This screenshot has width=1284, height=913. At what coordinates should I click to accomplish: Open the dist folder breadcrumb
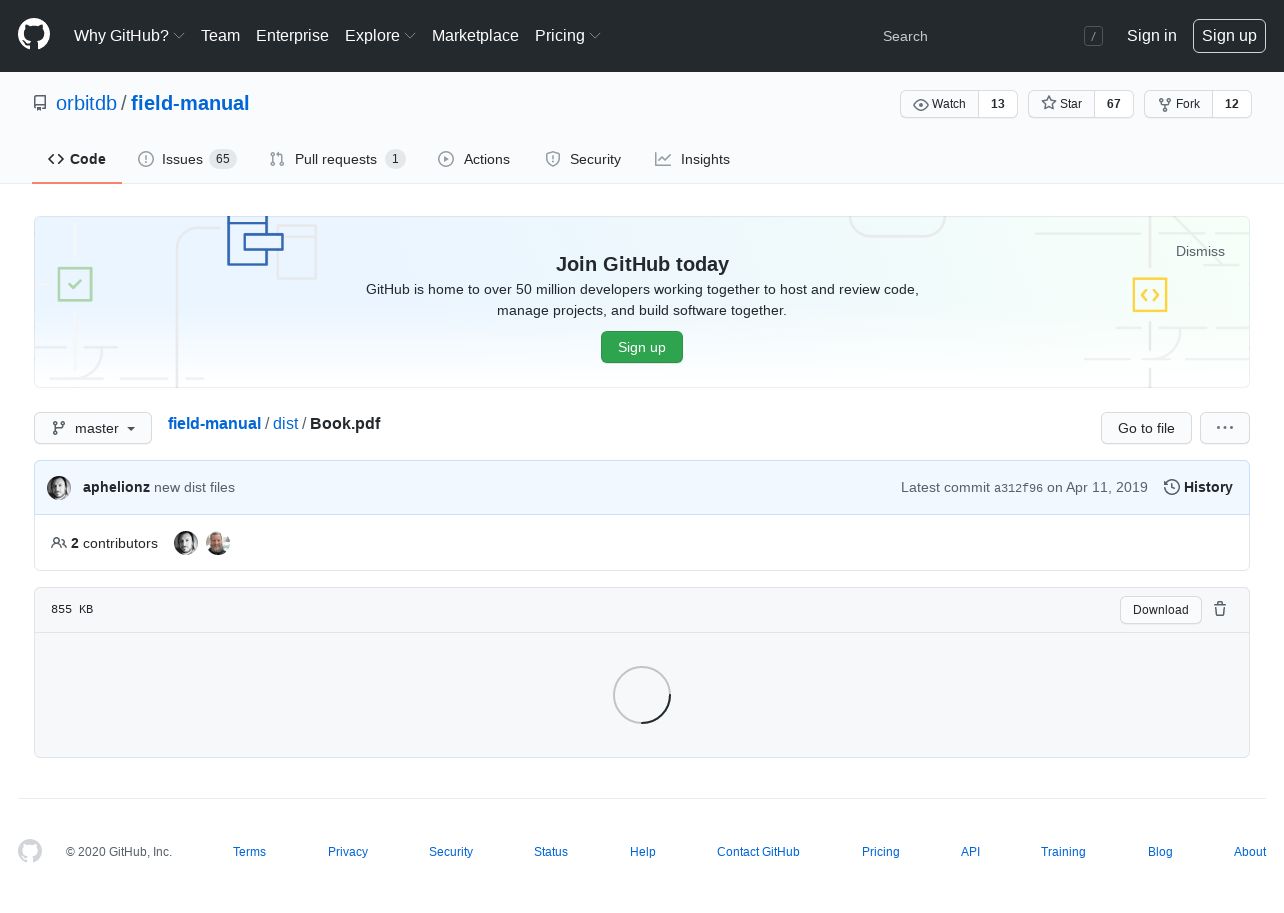(285, 423)
